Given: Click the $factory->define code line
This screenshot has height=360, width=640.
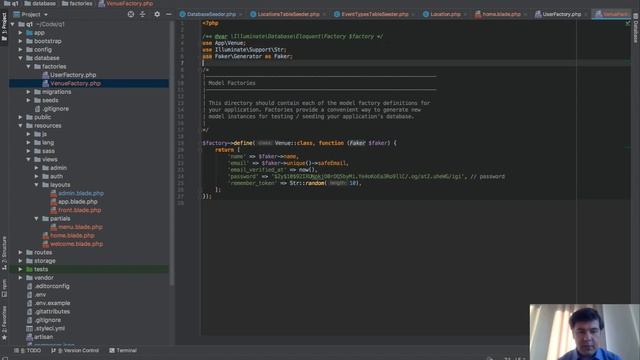Looking at the screenshot, I should pyautogui.click(x=299, y=143).
